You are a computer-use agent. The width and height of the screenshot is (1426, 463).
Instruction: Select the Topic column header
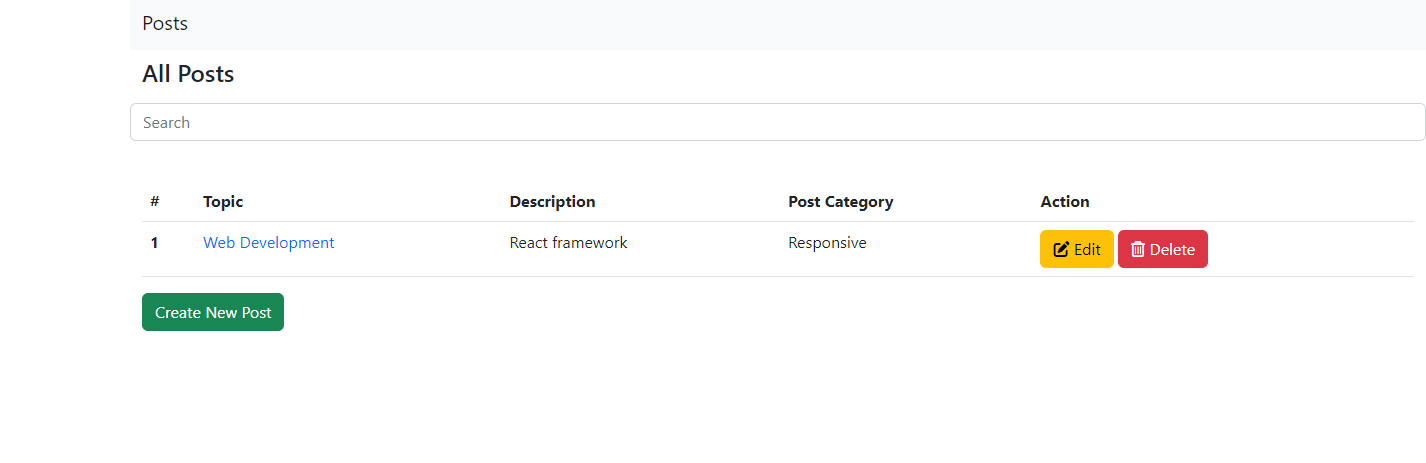click(223, 202)
